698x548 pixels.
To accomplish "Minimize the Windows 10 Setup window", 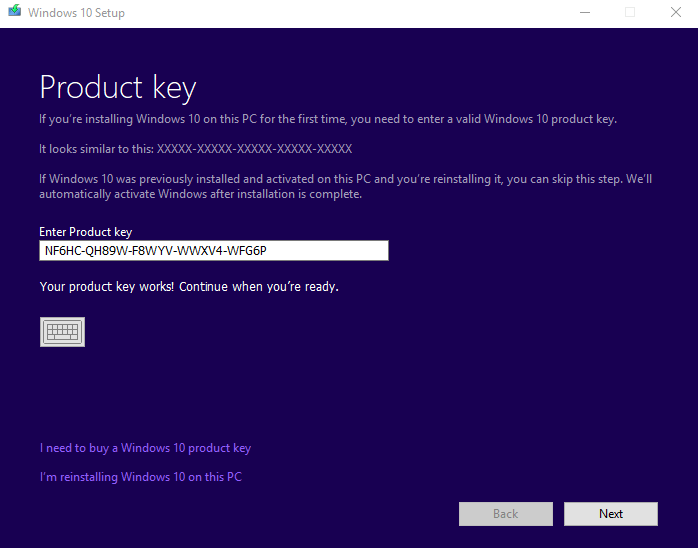I will pos(585,12).
